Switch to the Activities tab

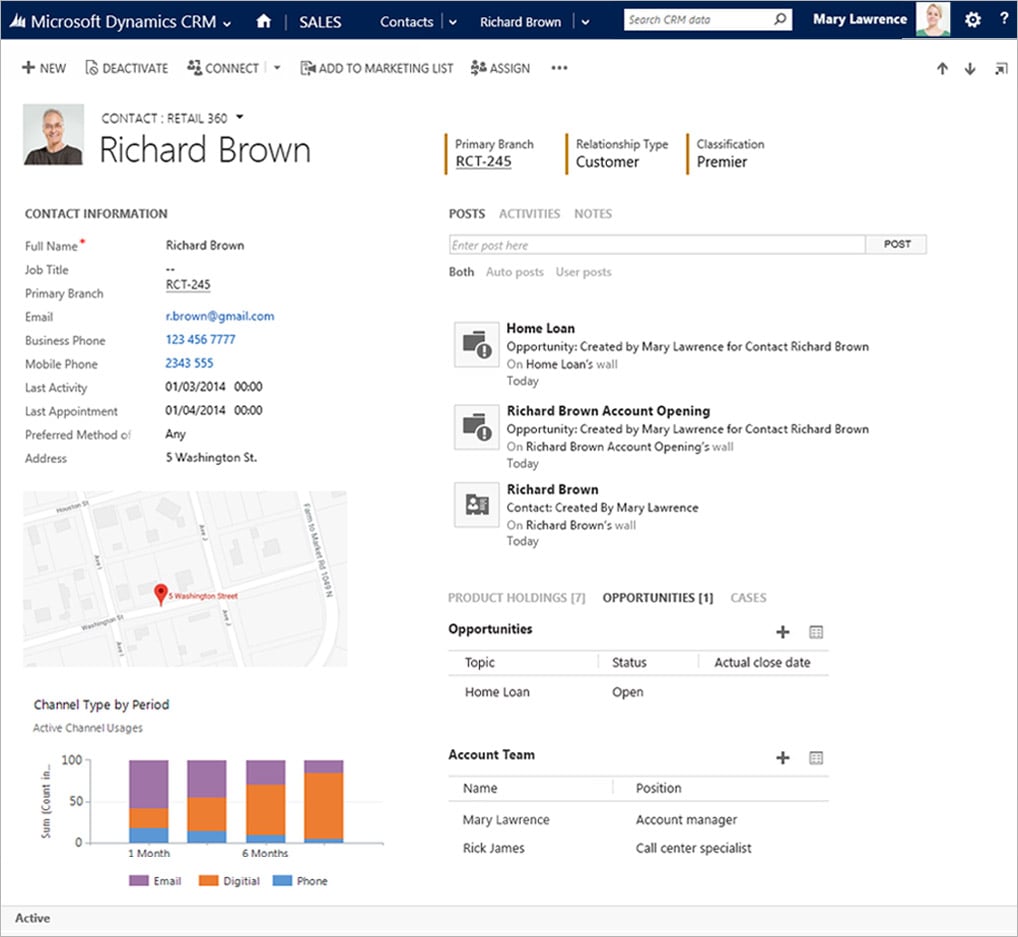tap(529, 213)
